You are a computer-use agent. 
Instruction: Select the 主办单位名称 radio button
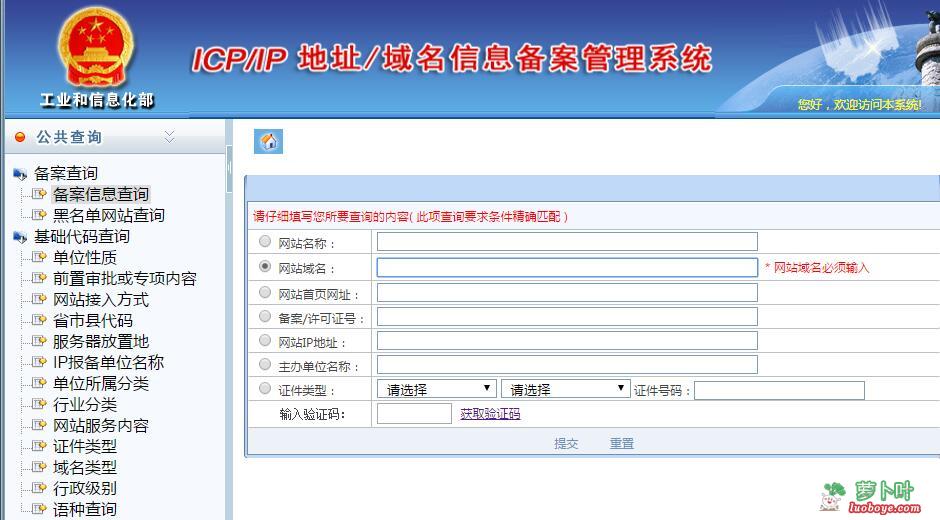coord(264,364)
